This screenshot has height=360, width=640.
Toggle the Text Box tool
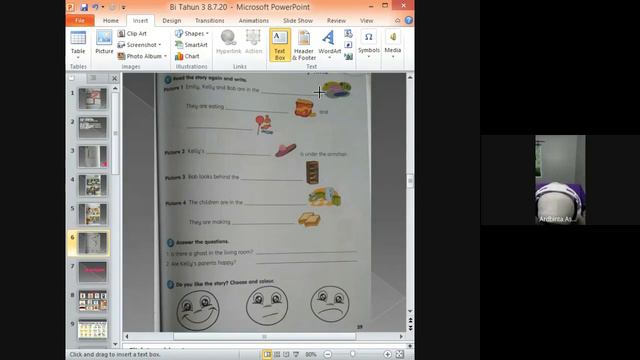[280, 45]
